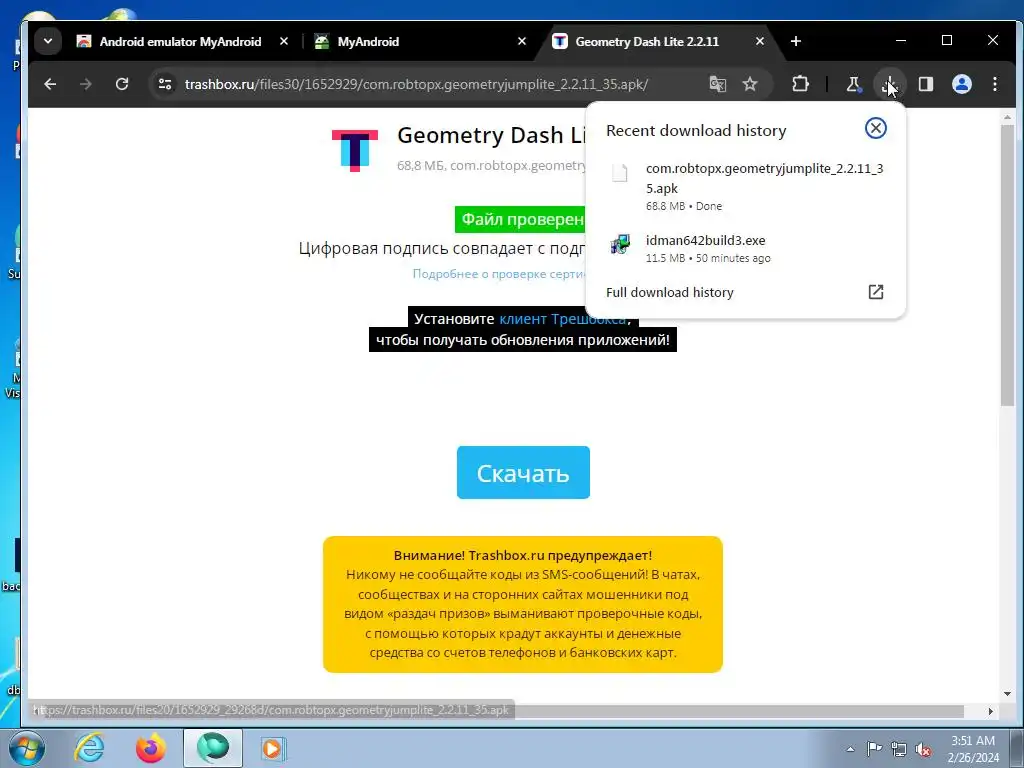Click the Файл проверен green badge
1024x768 pixels.
click(520, 219)
